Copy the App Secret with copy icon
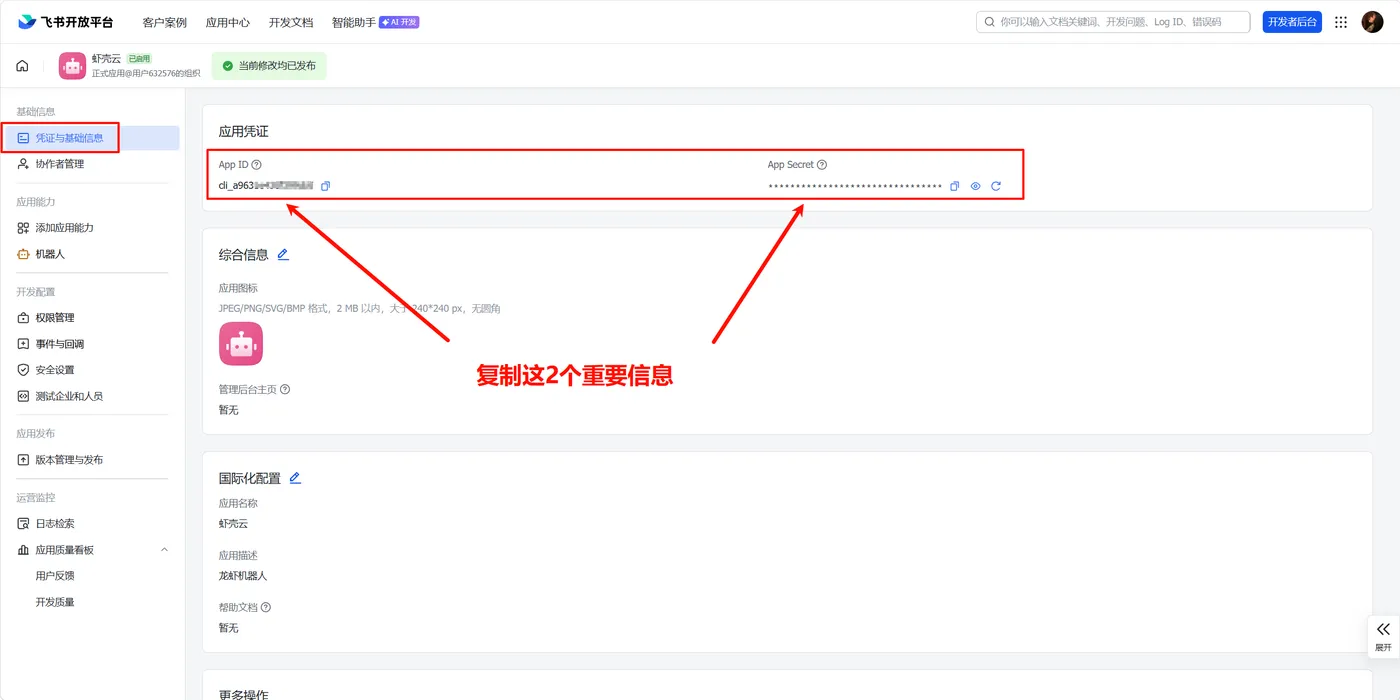 pyautogui.click(x=954, y=186)
